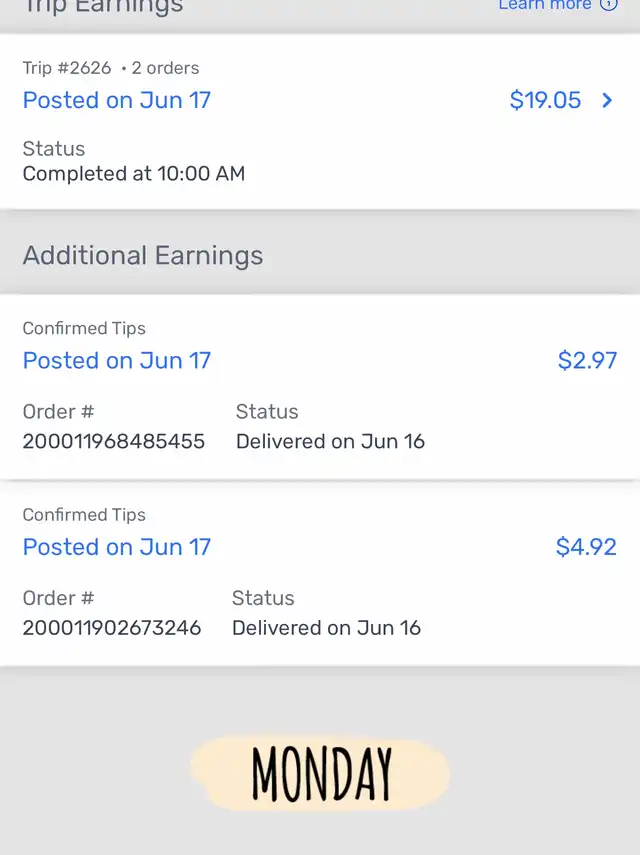Expand Trip #2626 details with the chevron

pos(607,100)
